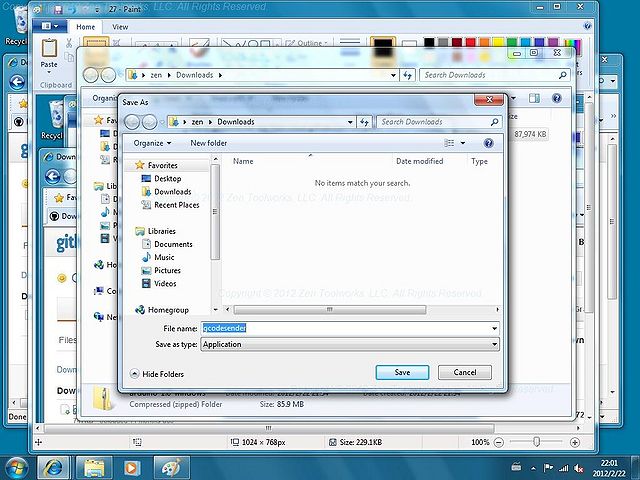This screenshot has width=640, height=480.
Task: Click Action Center flag in system tray
Action: [549, 468]
